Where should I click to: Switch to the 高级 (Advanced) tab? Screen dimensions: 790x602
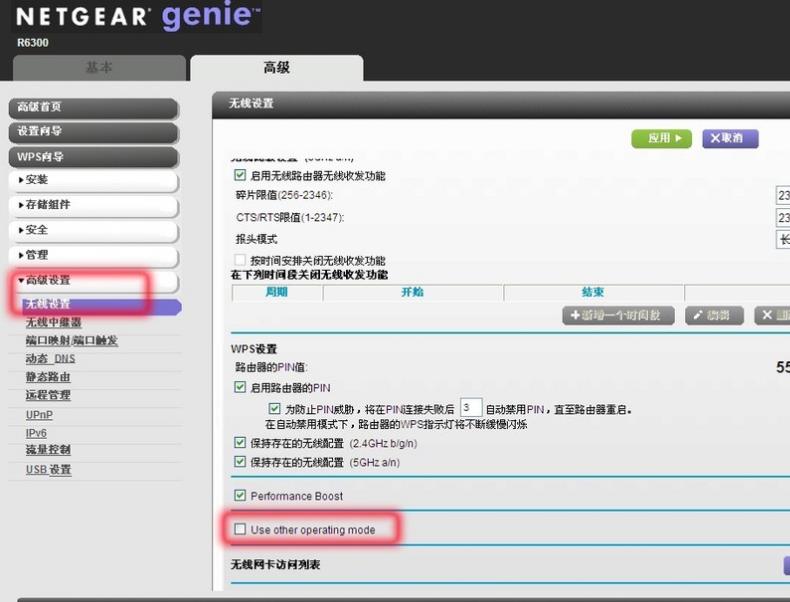click(x=276, y=68)
